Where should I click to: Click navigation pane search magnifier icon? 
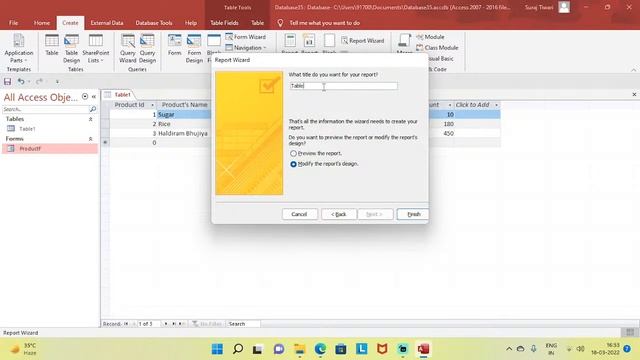point(93,109)
